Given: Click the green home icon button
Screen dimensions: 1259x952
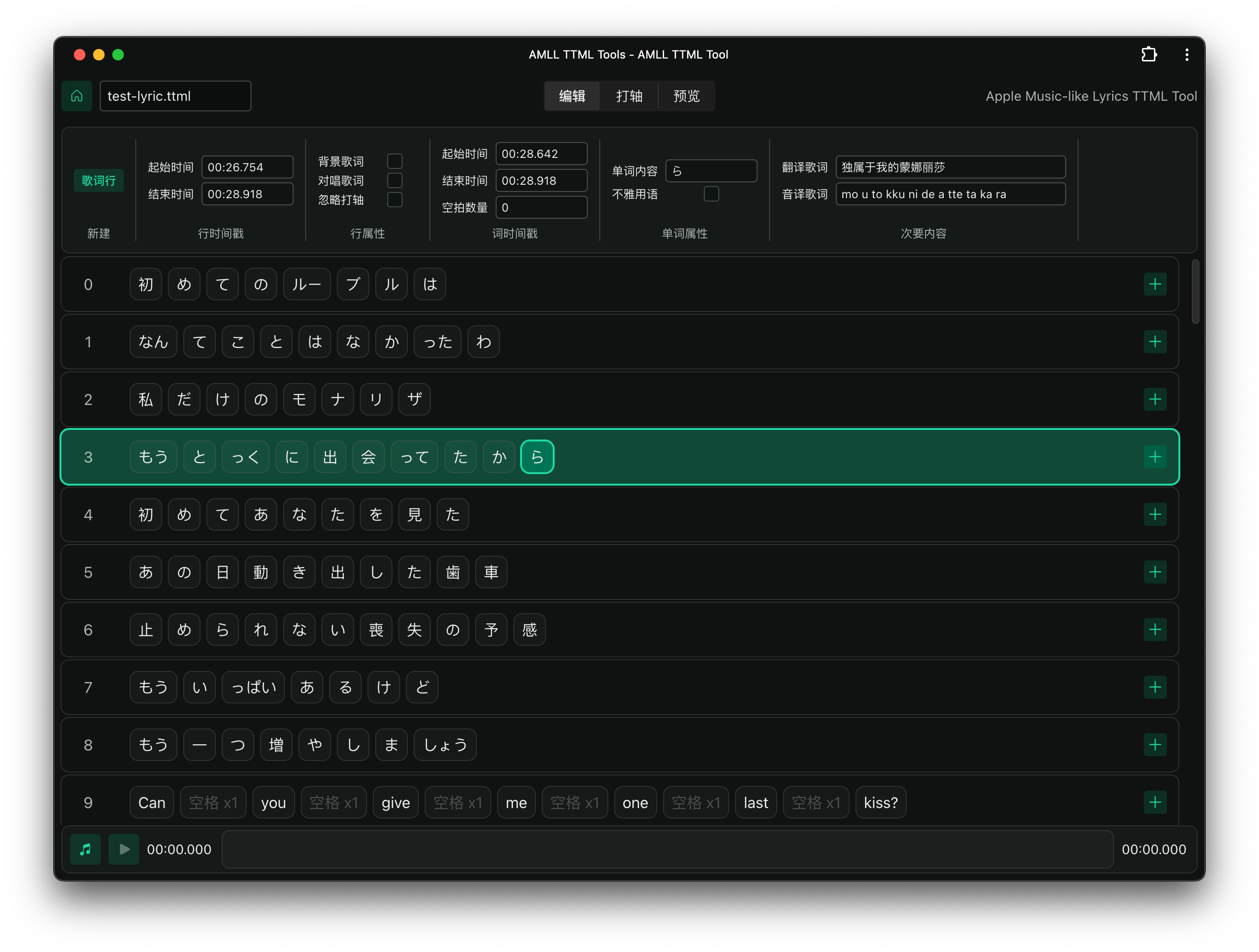Looking at the screenshot, I should pos(77,96).
